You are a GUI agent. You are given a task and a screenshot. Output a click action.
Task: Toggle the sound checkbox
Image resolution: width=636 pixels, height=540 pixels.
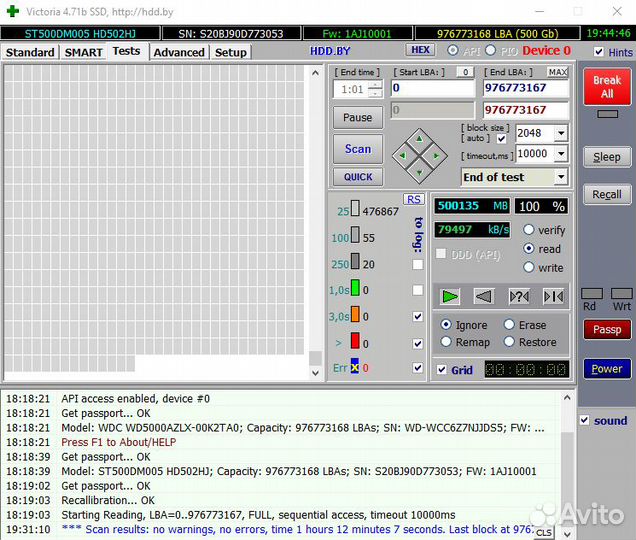click(585, 421)
